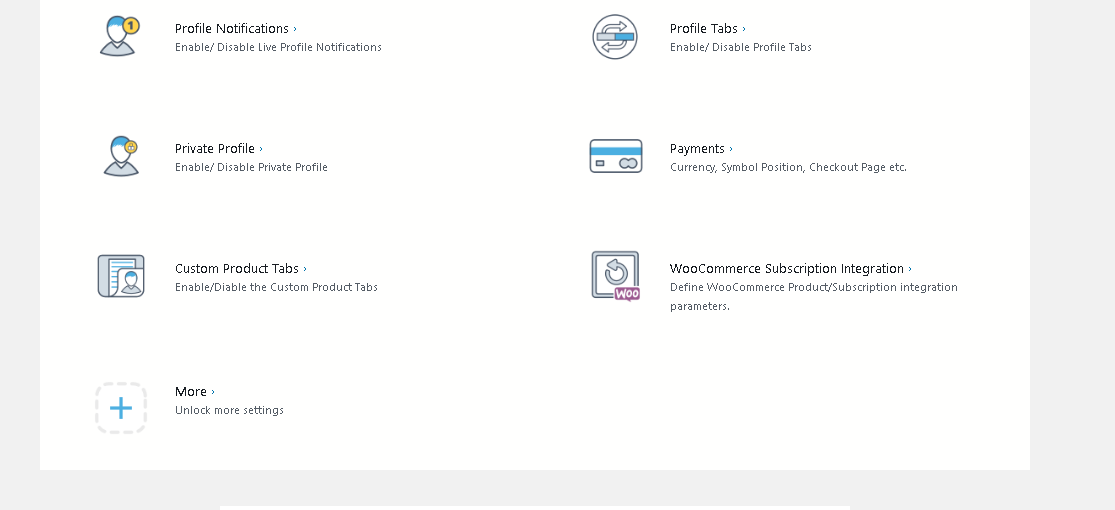Click the Profile Notifications user icon
The image size is (1115, 510).
[x=120, y=36]
